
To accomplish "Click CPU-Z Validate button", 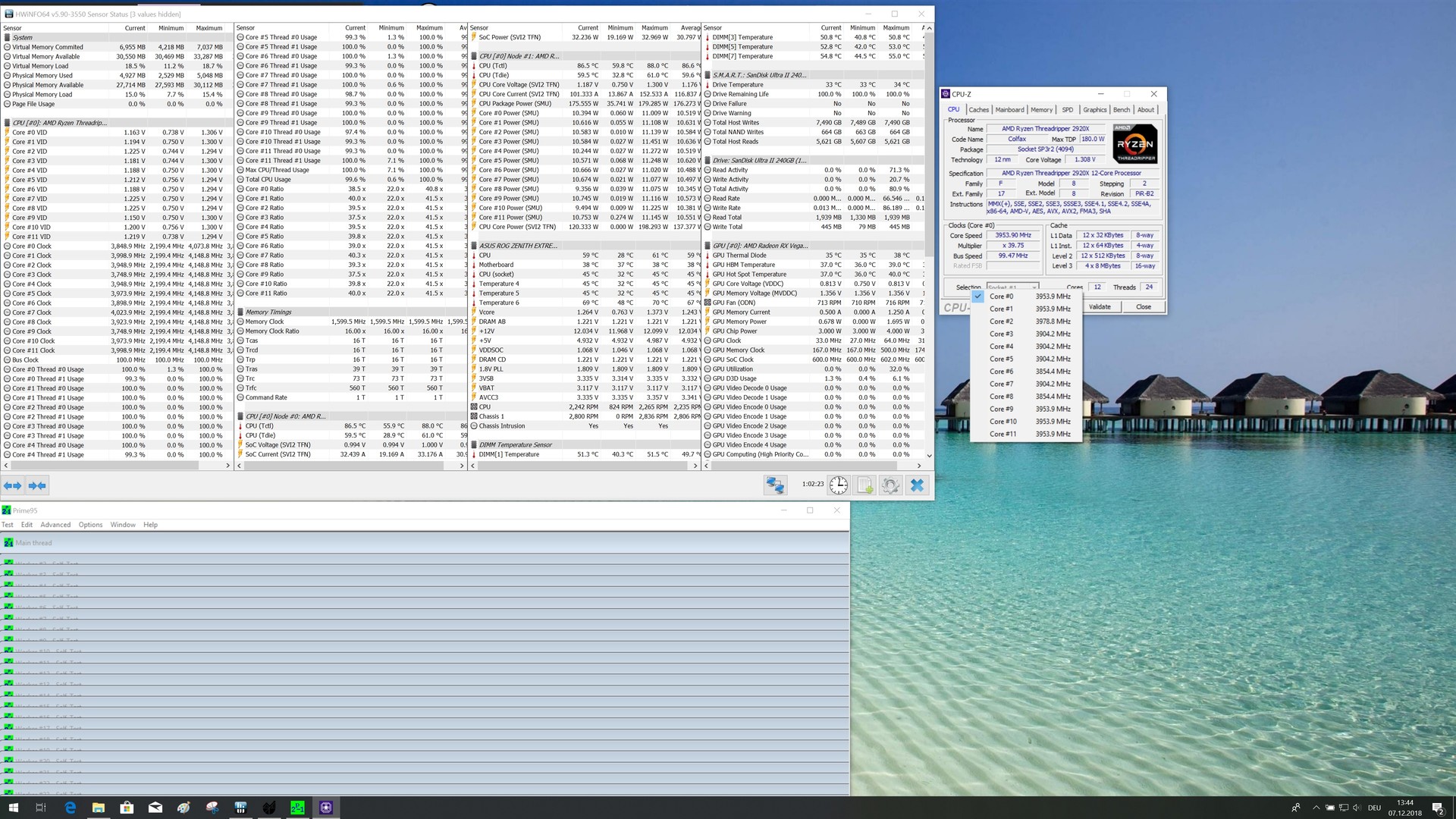I will pyautogui.click(x=1100, y=306).
